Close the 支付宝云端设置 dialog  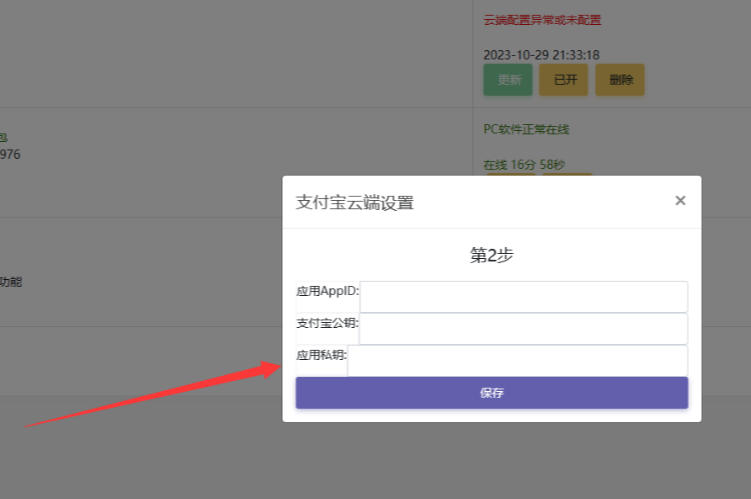pyautogui.click(x=680, y=201)
